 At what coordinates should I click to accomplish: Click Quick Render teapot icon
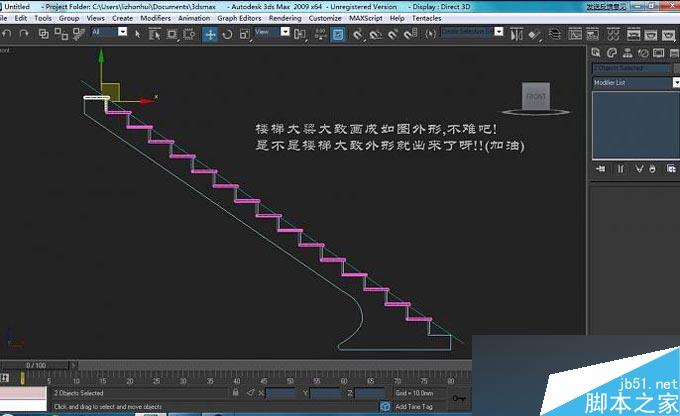[x=668, y=34]
